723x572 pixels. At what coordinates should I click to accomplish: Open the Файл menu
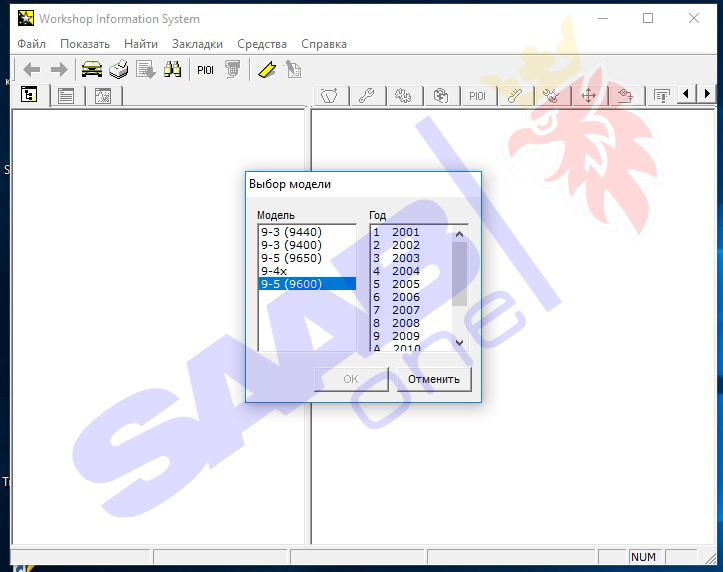coord(31,44)
